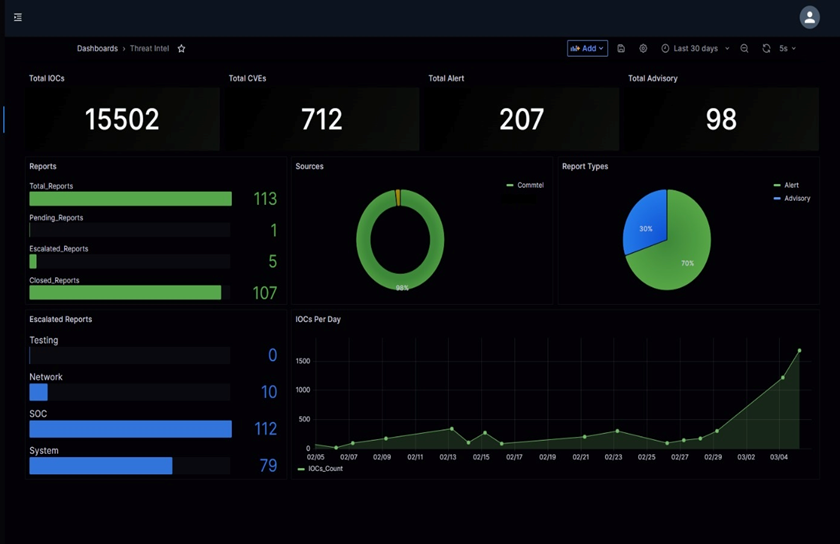Toggle IOCs_Count series in legend
This screenshot has width=840, height=544.
[x=325, y=468]
